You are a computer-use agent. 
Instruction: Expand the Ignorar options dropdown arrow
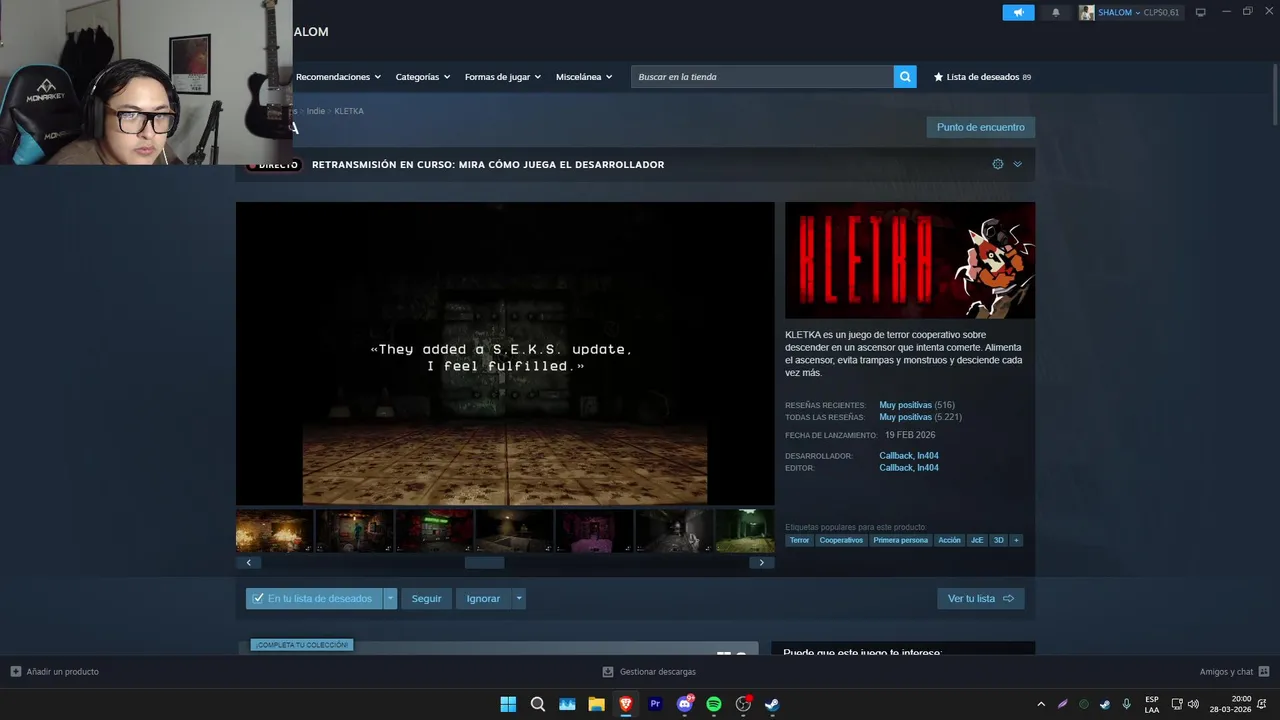click(518, 599)
